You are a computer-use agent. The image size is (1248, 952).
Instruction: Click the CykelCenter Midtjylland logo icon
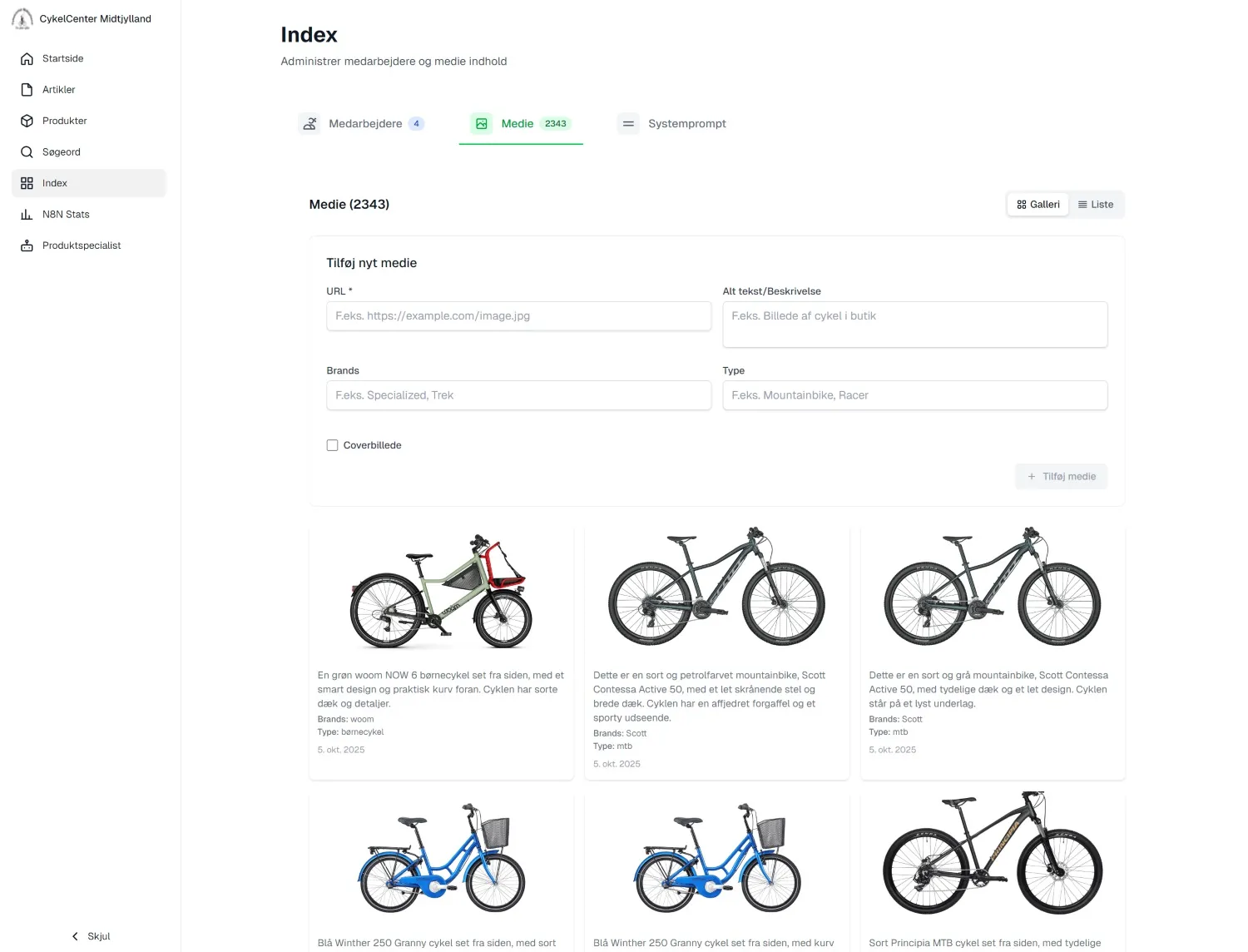pyautogui.click(x=22, y=18)
